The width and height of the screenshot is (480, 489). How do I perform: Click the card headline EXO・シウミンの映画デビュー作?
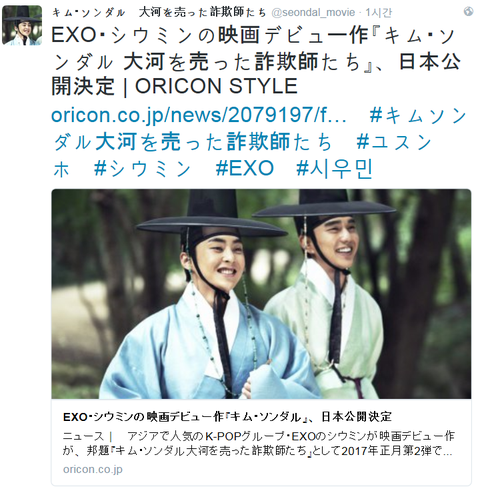[x=227, y=417]
